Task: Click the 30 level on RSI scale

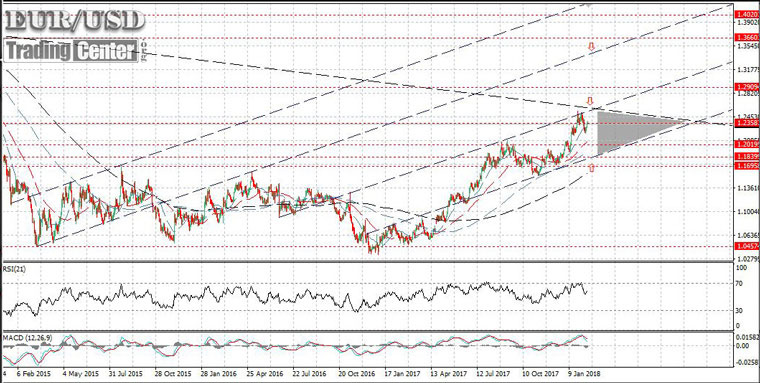Action: (740, 311)
